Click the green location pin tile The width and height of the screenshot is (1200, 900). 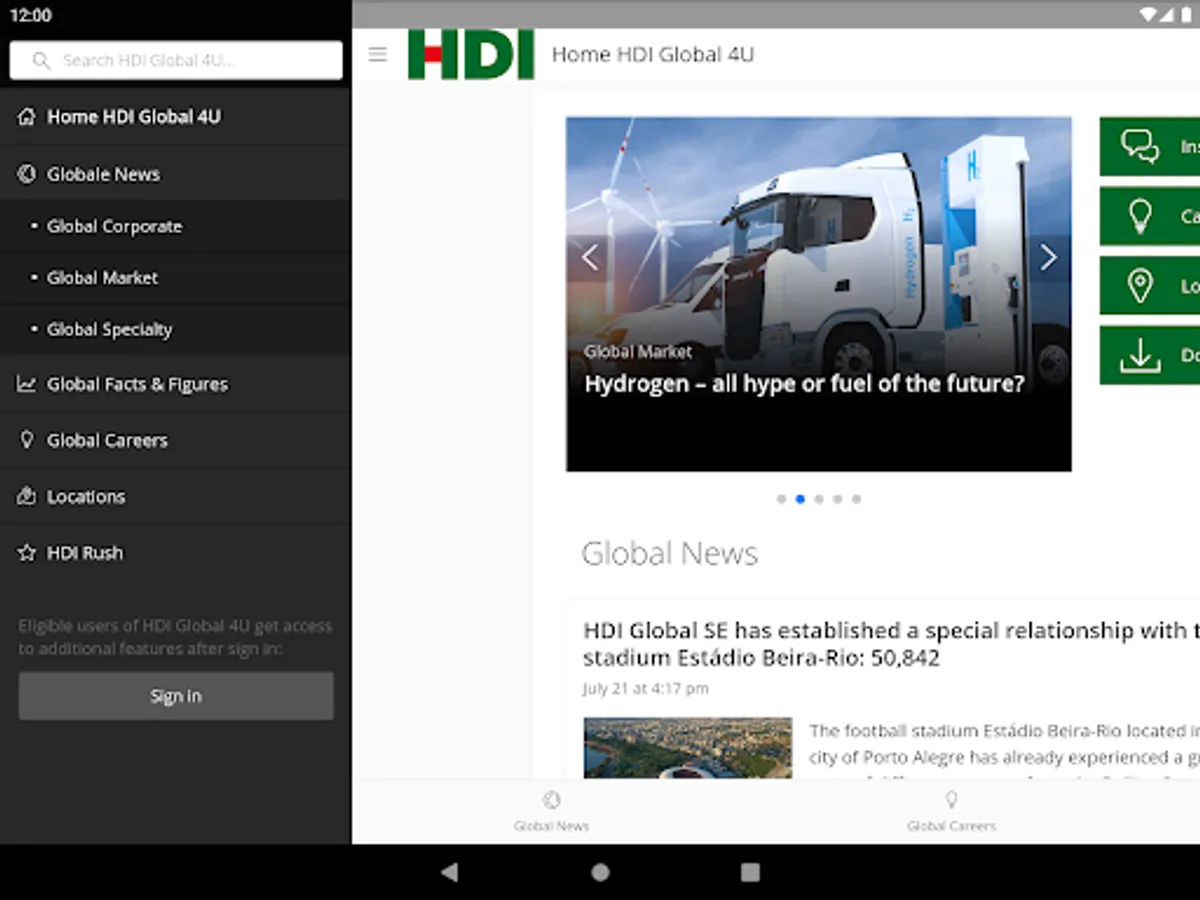click(x=1150, y=286)
